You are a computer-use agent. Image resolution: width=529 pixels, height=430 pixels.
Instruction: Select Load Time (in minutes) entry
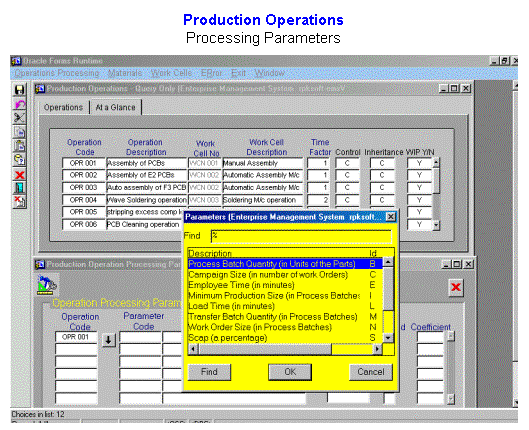285,306
